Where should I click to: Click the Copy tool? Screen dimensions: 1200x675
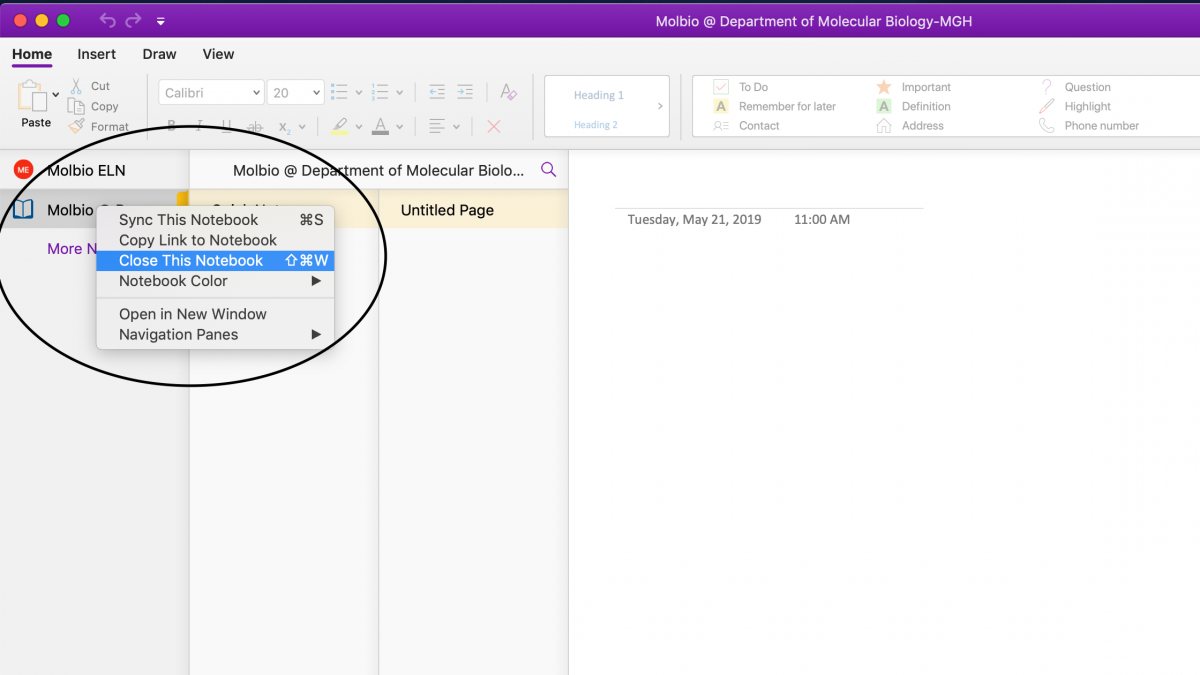(x=93, y=106)
